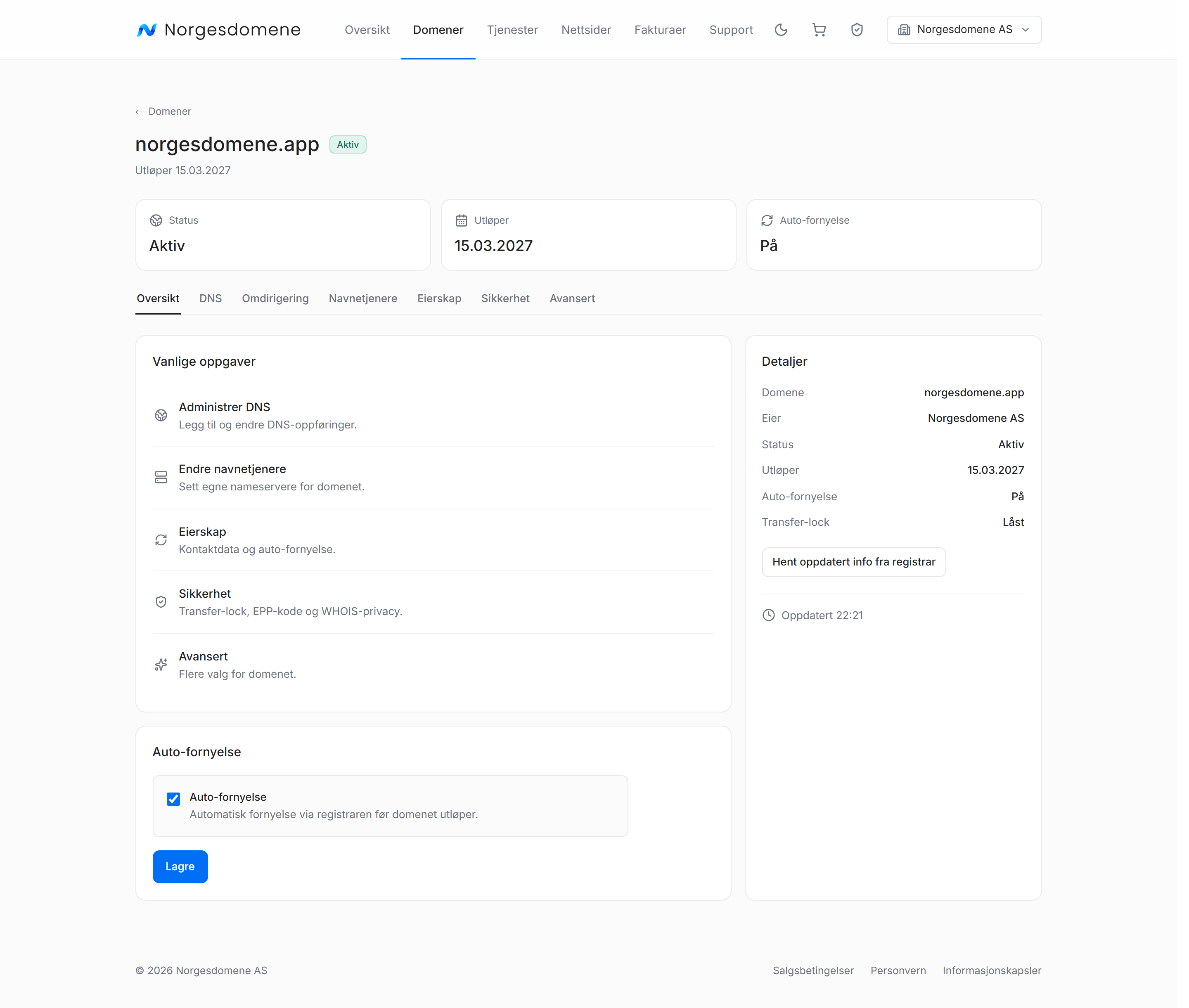Click the green Aktiv badge
This screenshot has width=1189, height=1008.
click(x=348, y=144)
